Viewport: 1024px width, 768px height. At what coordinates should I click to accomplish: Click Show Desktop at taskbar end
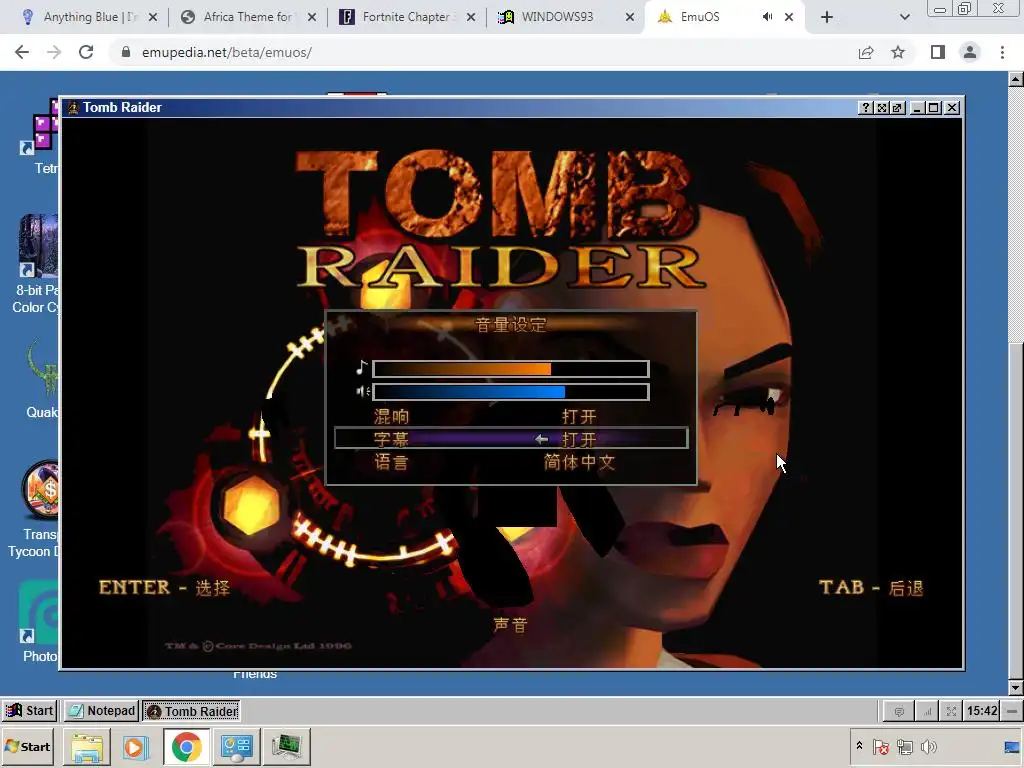tap(1012, 747)
